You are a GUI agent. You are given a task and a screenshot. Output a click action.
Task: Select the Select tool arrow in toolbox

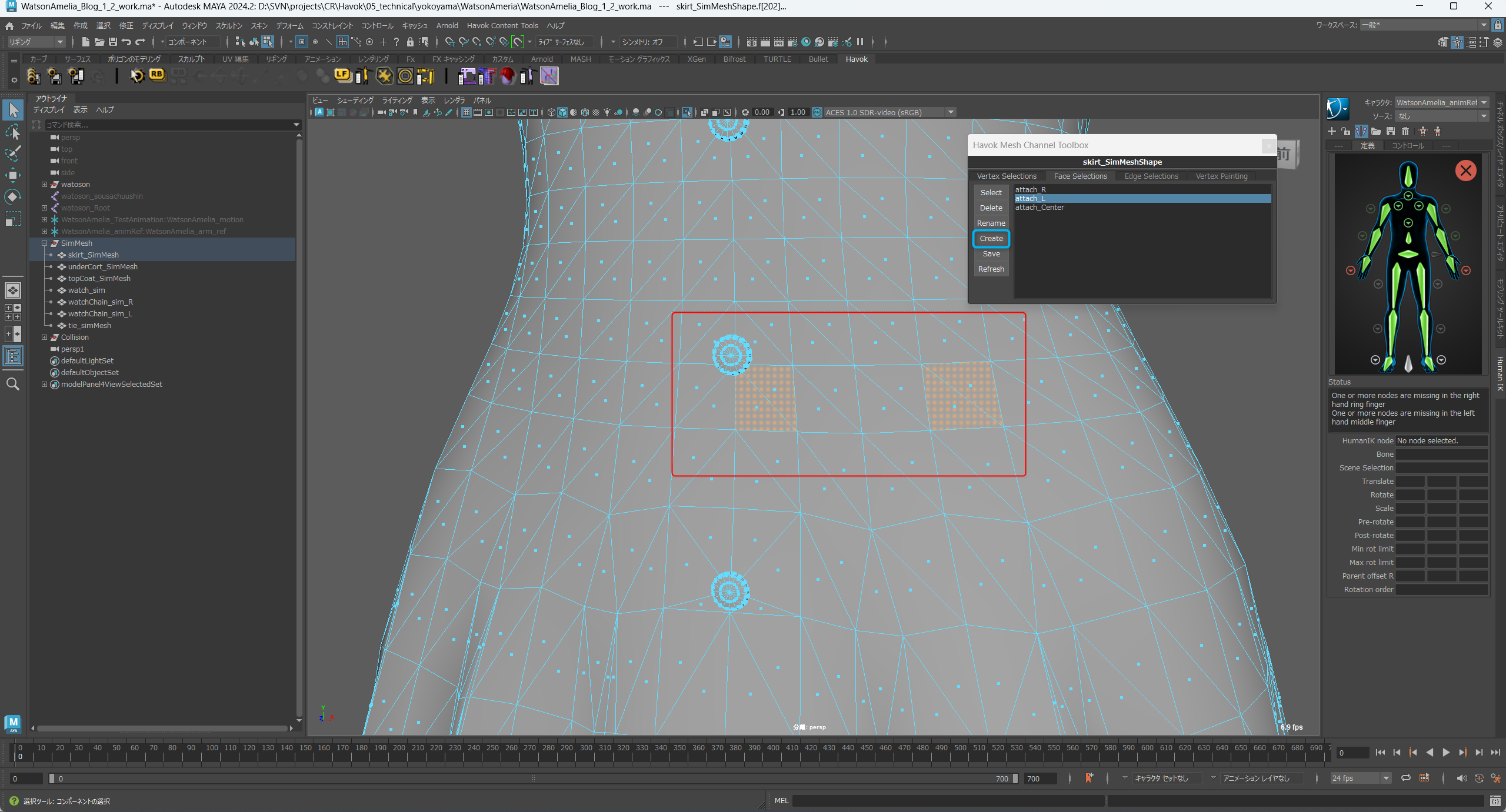coord(13,110)
